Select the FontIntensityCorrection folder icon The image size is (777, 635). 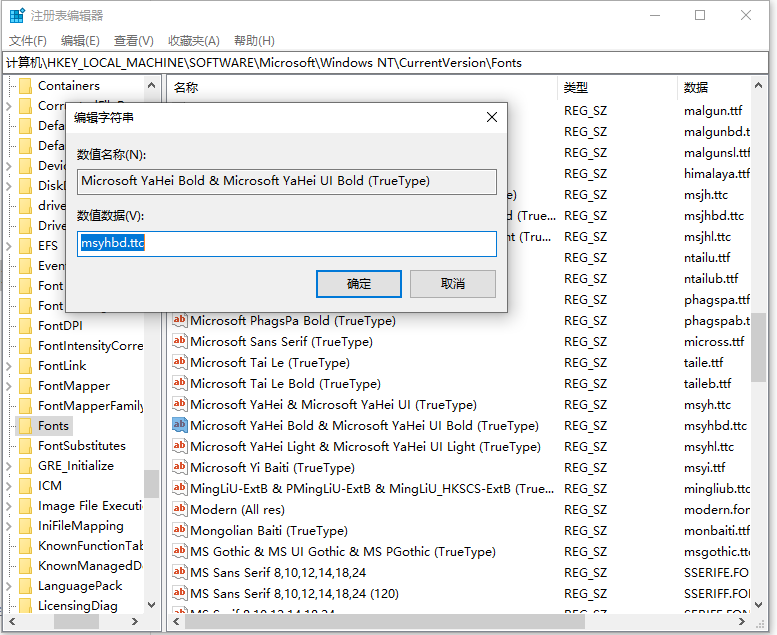click(x=25, y=346)
